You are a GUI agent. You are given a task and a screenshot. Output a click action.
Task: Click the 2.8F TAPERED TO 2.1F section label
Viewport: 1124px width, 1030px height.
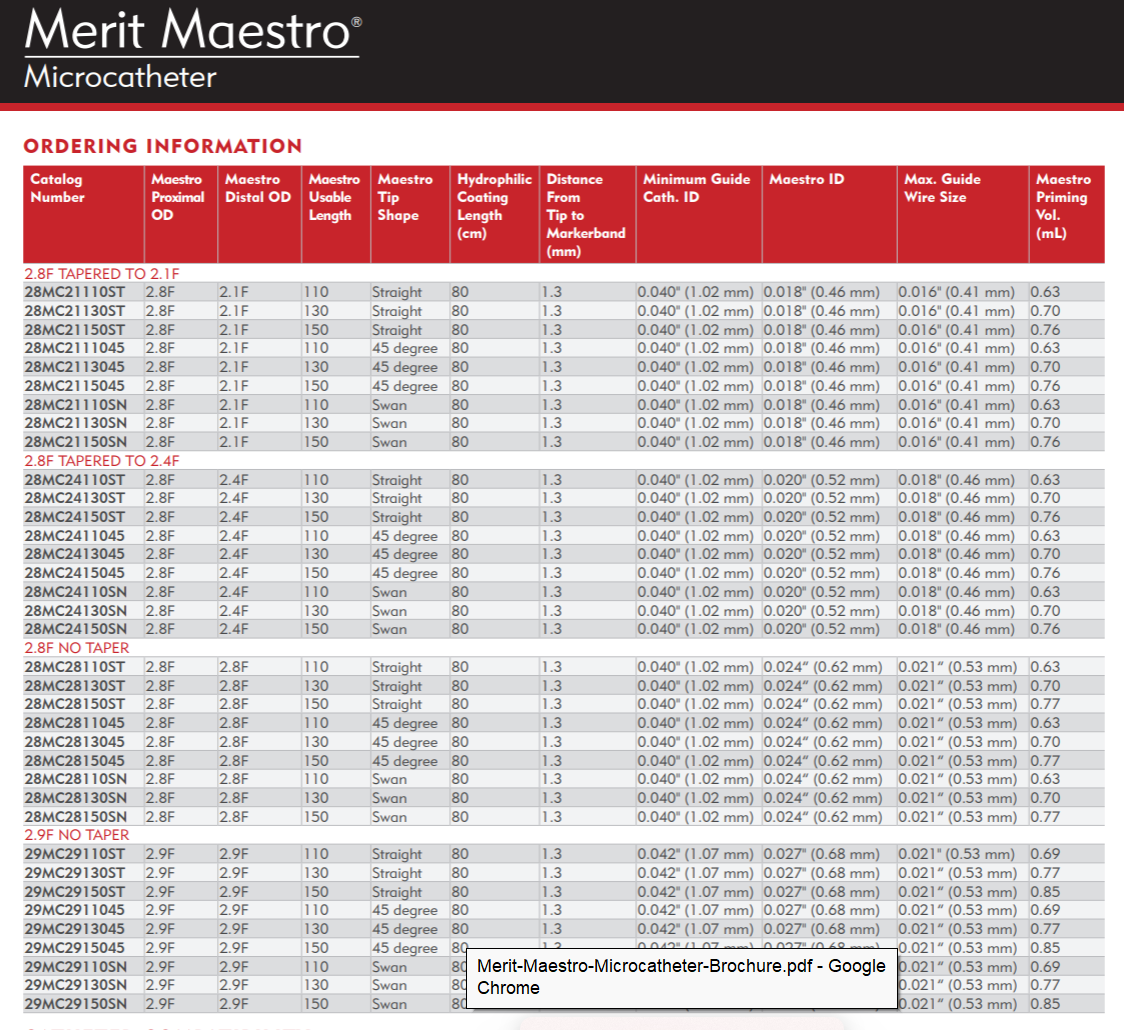click(101, 273)
